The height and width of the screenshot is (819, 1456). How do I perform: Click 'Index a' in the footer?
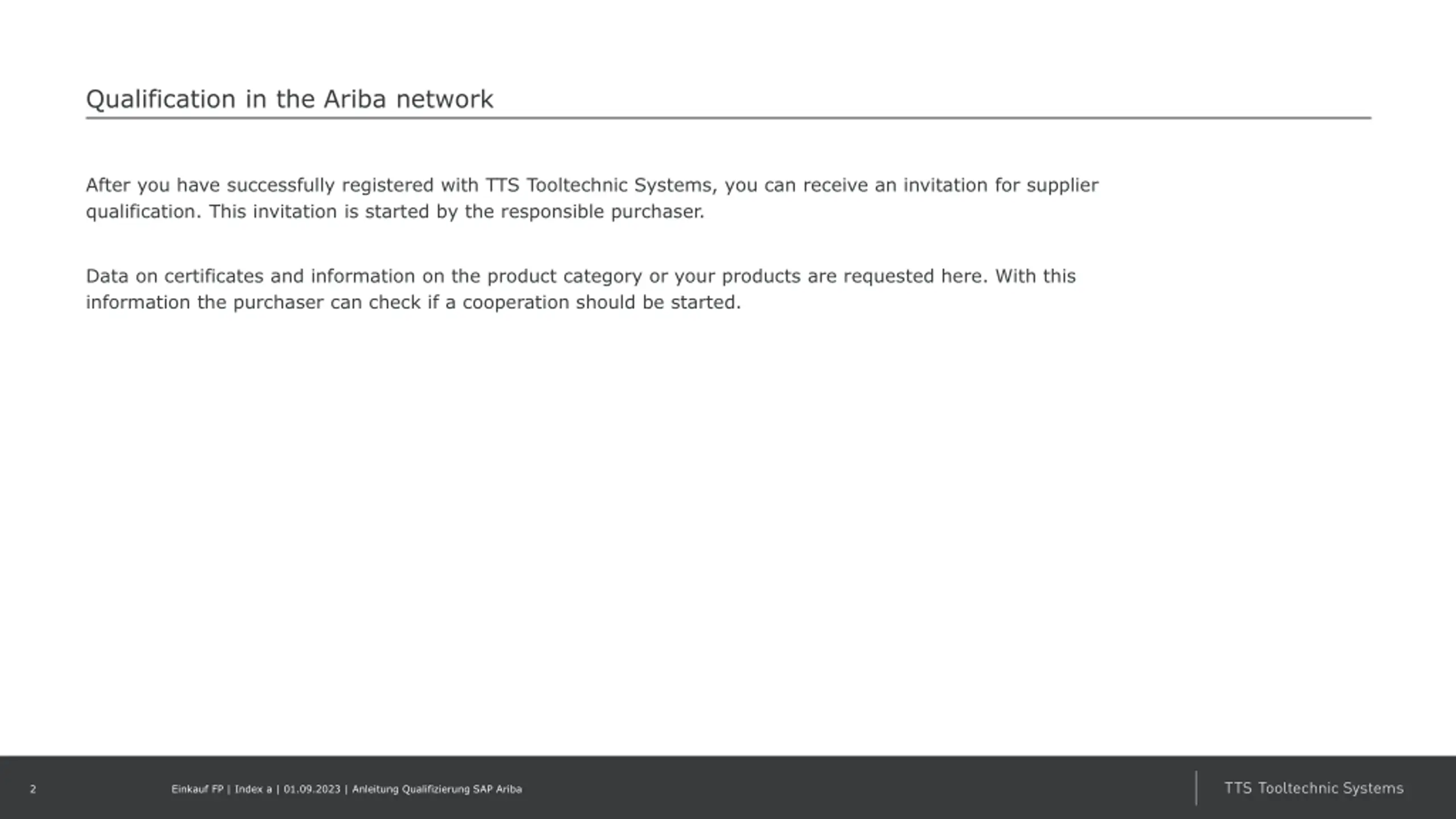253,789
